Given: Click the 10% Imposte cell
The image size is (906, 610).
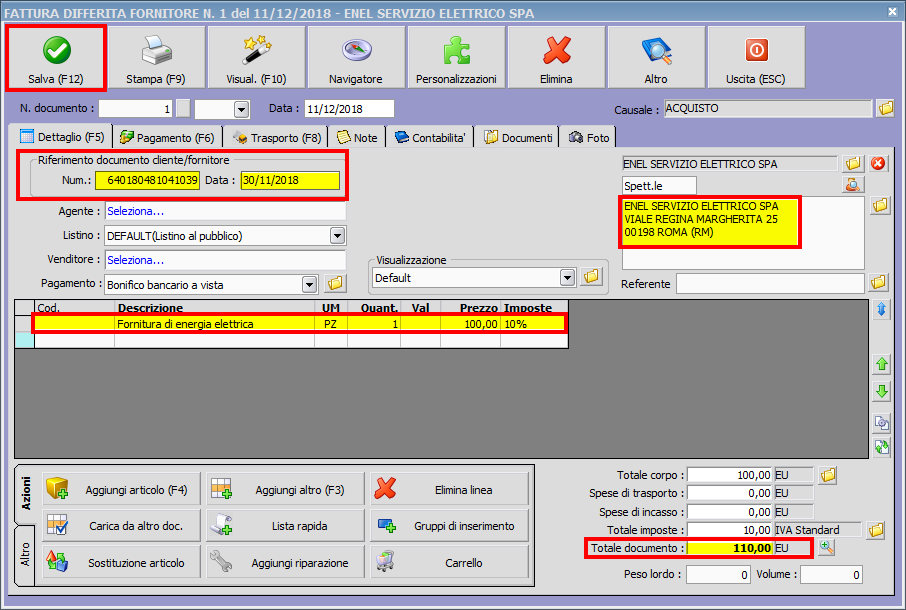Looking at the screenshot, I should [534, 324].
